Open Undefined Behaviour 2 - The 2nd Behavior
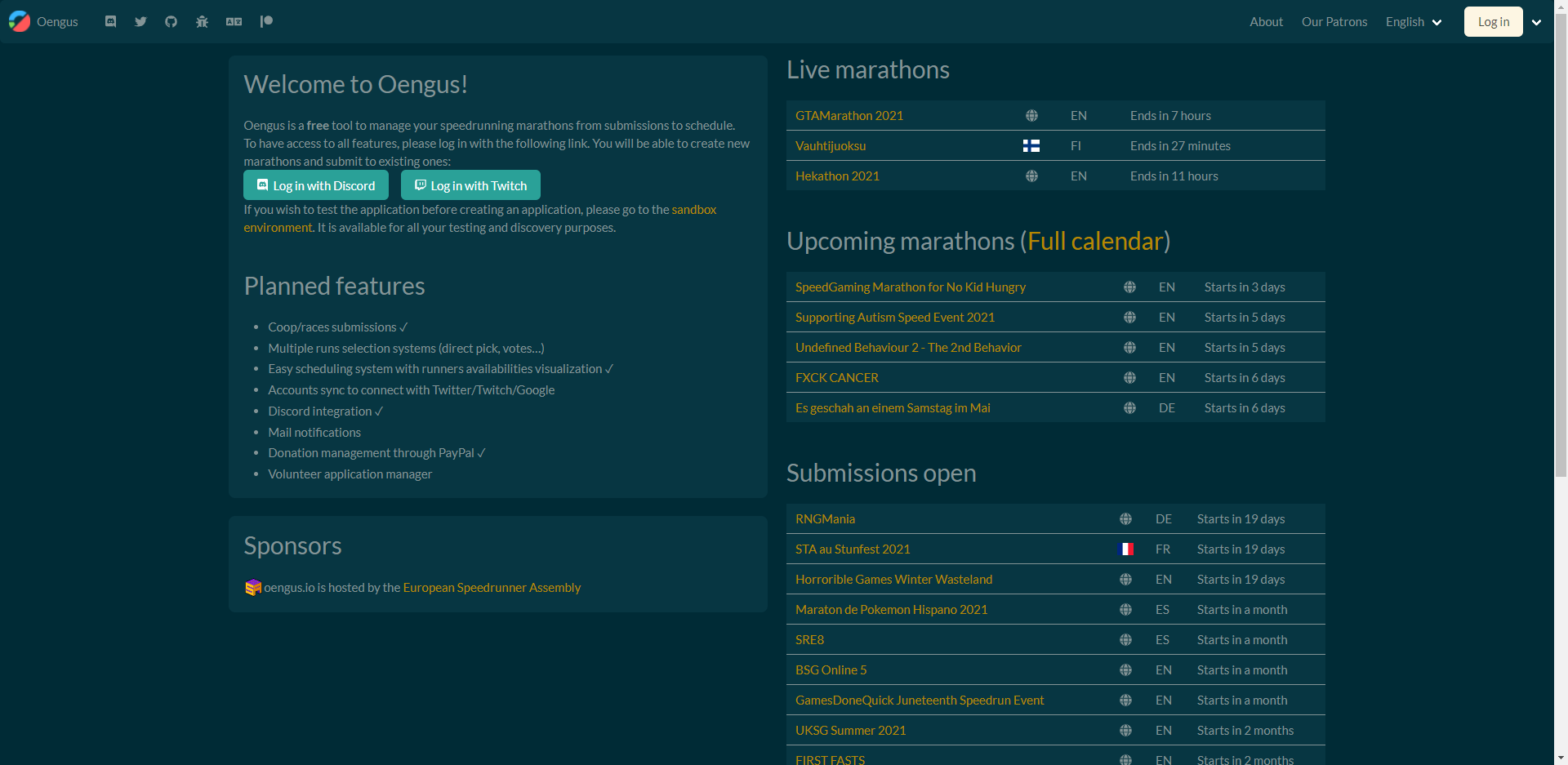Screen dimensions: 1568x765 pyautogui.click(x=908, y=348)
